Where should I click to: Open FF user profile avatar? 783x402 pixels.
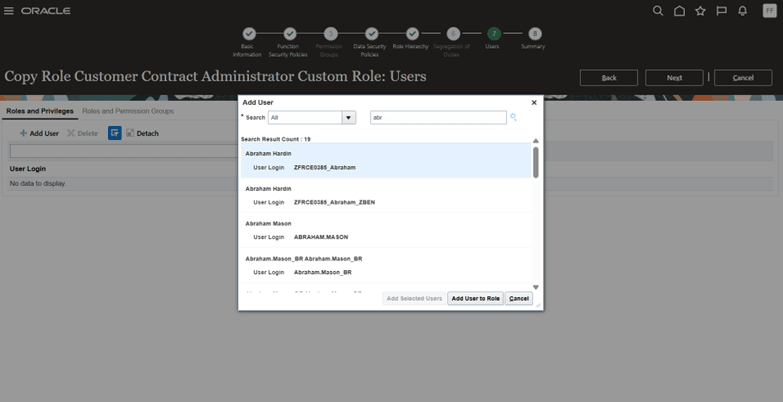point(770,10)
